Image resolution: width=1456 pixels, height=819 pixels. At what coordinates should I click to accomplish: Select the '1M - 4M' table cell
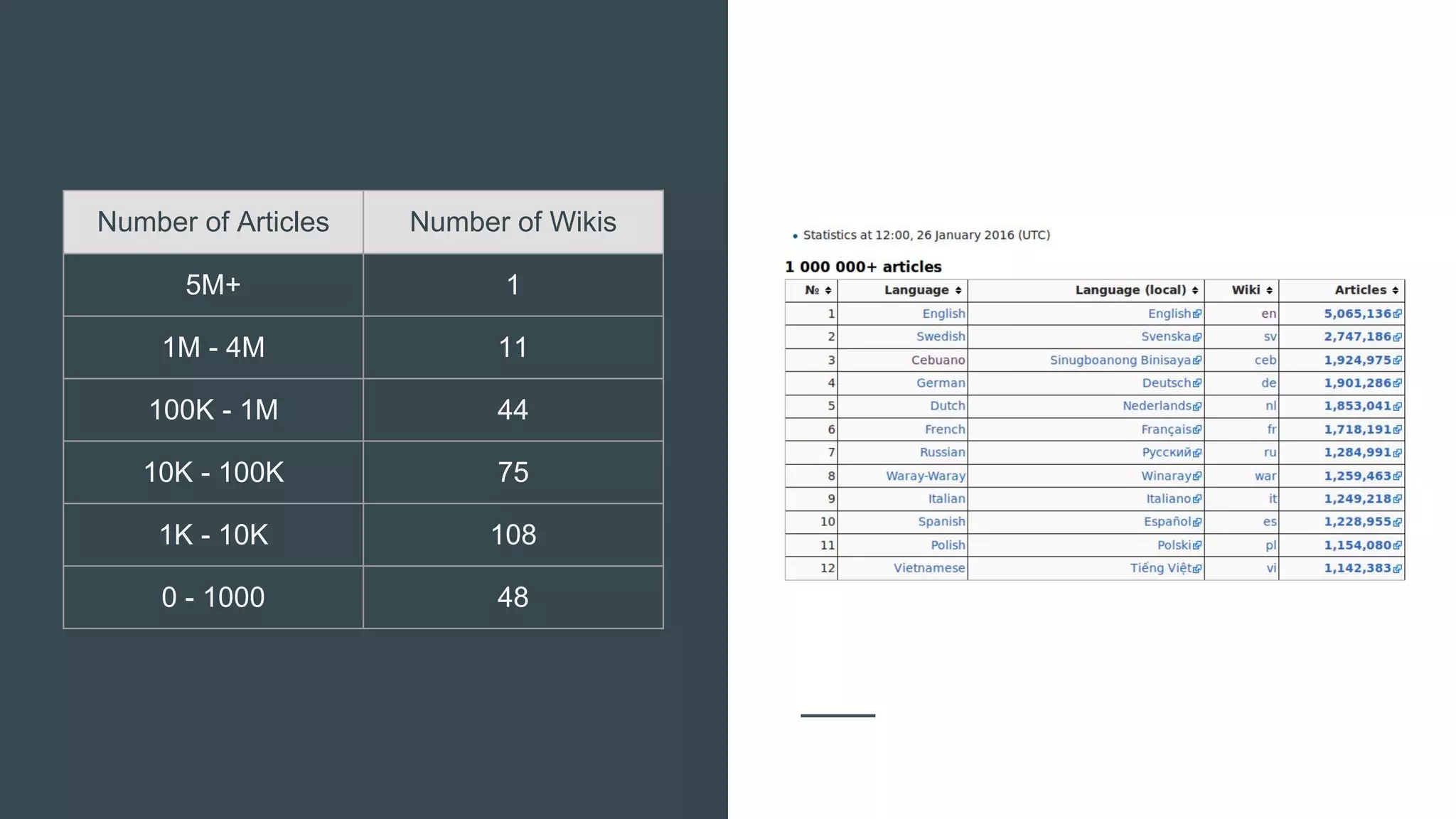[213, 348]
